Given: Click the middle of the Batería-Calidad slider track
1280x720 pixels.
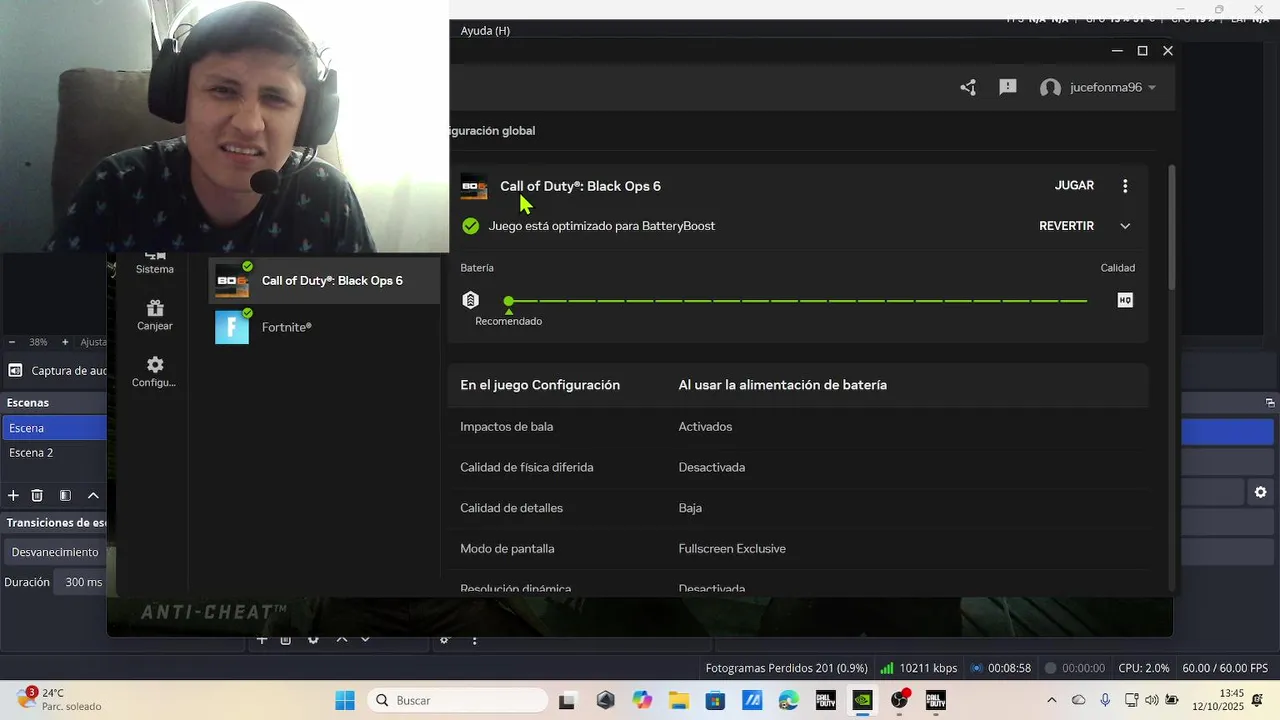Looking at the screenshot, I should (x=798, y=301).
